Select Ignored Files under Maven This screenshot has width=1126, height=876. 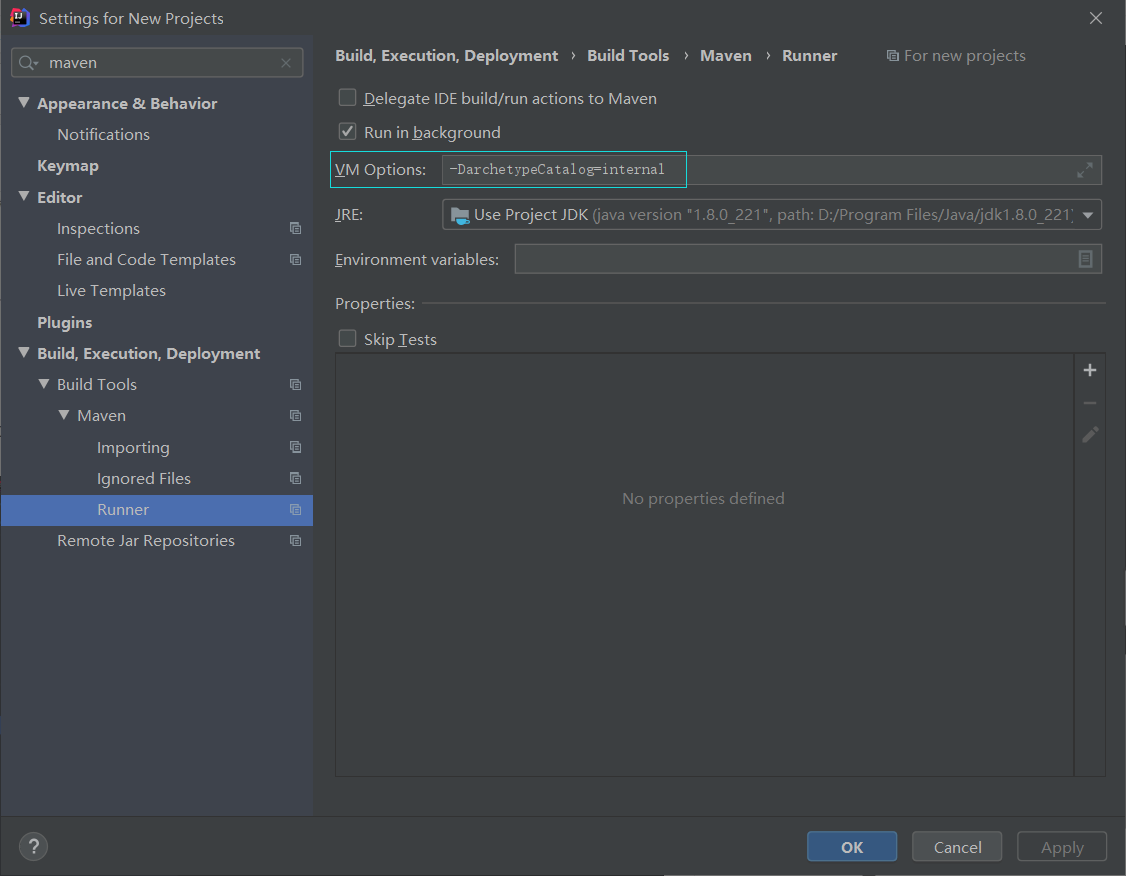(144, 479)
